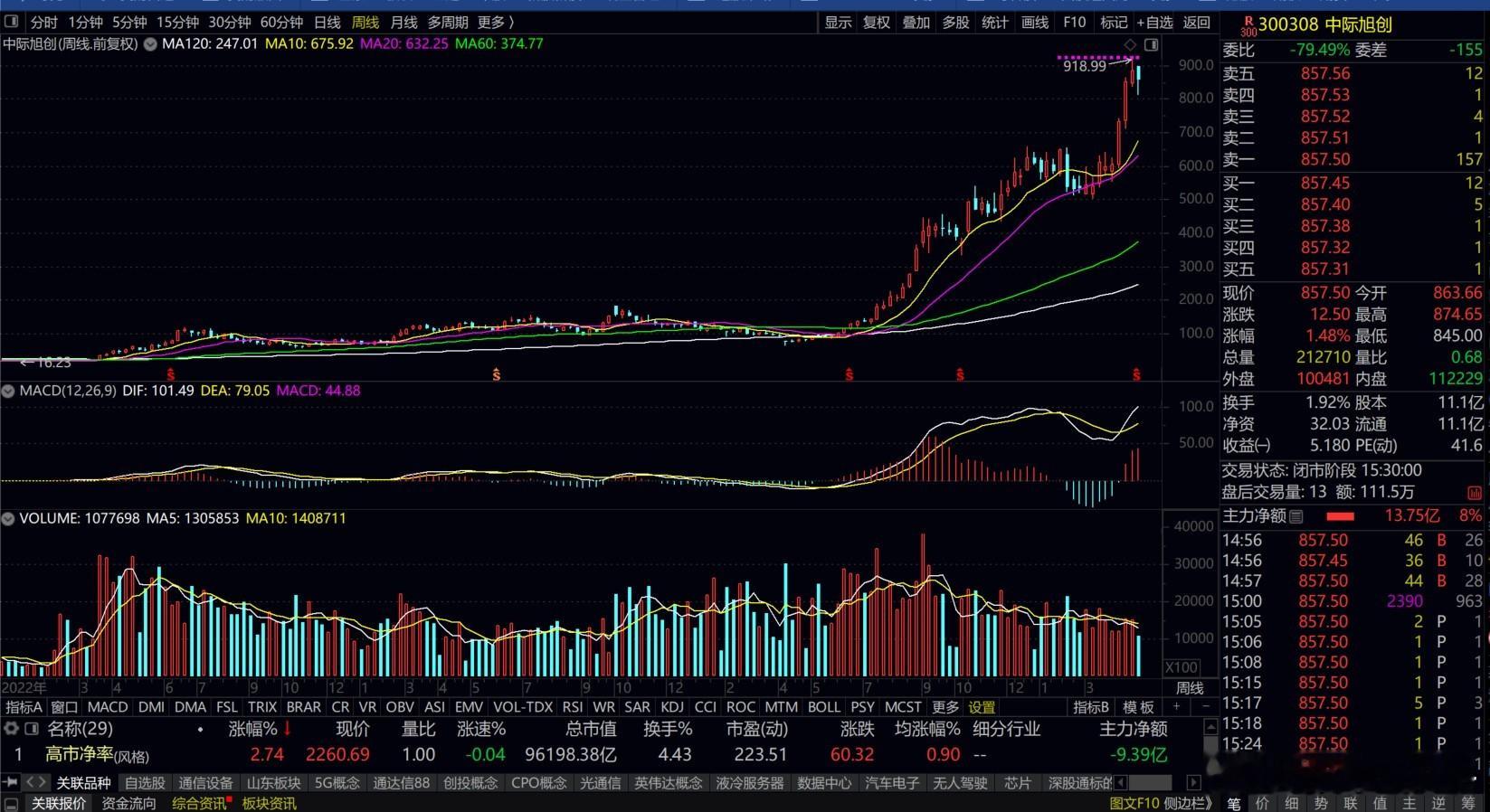The image size is (1490, 812).
Task: Switch chart to 分时 view
Action: (43, 23)
